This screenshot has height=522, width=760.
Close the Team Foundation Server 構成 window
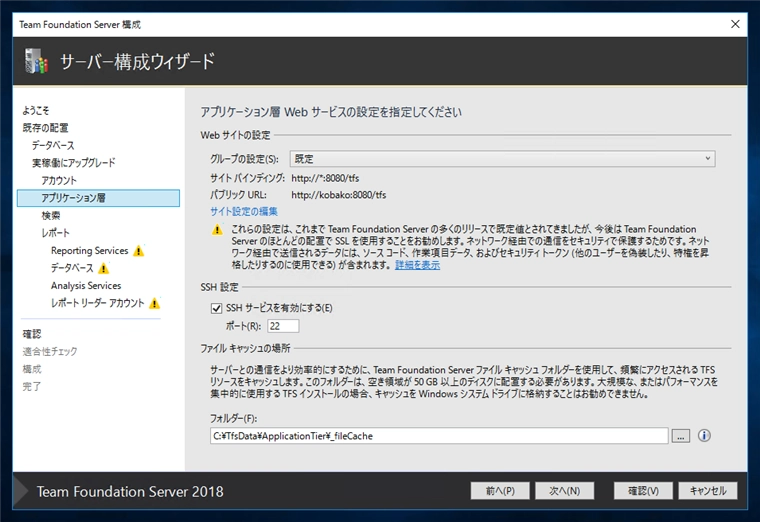735,24
